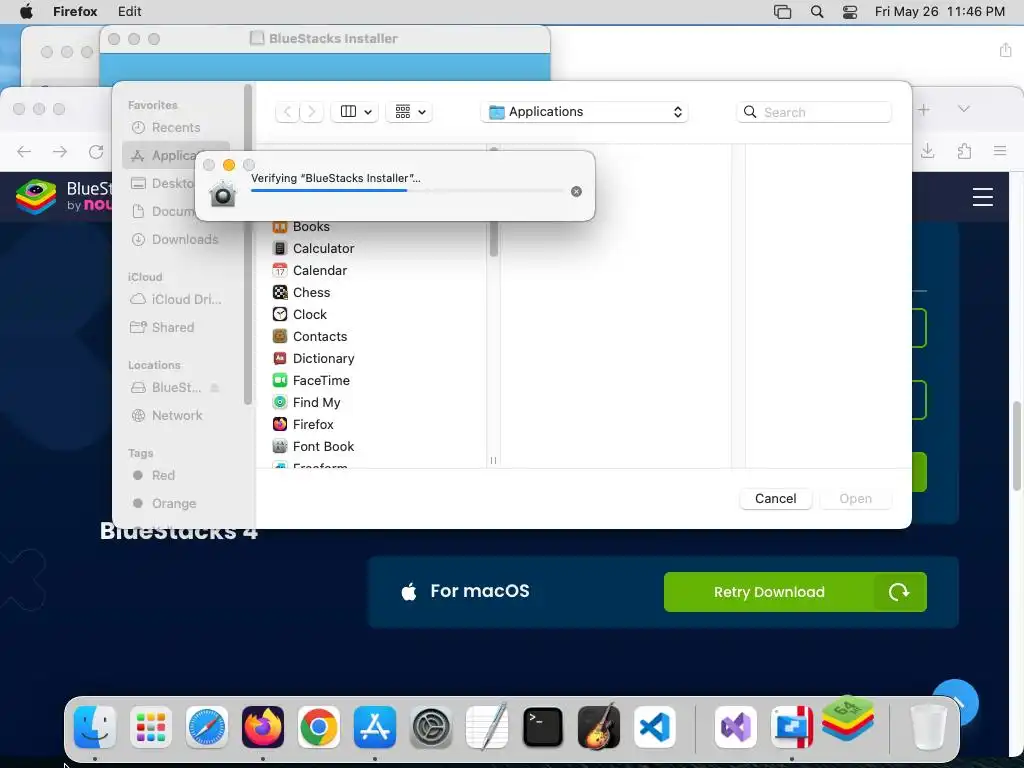The width and height of the screenshot is (1024, 768).
Task: Click the Open button
Action: tap(856, 499)
